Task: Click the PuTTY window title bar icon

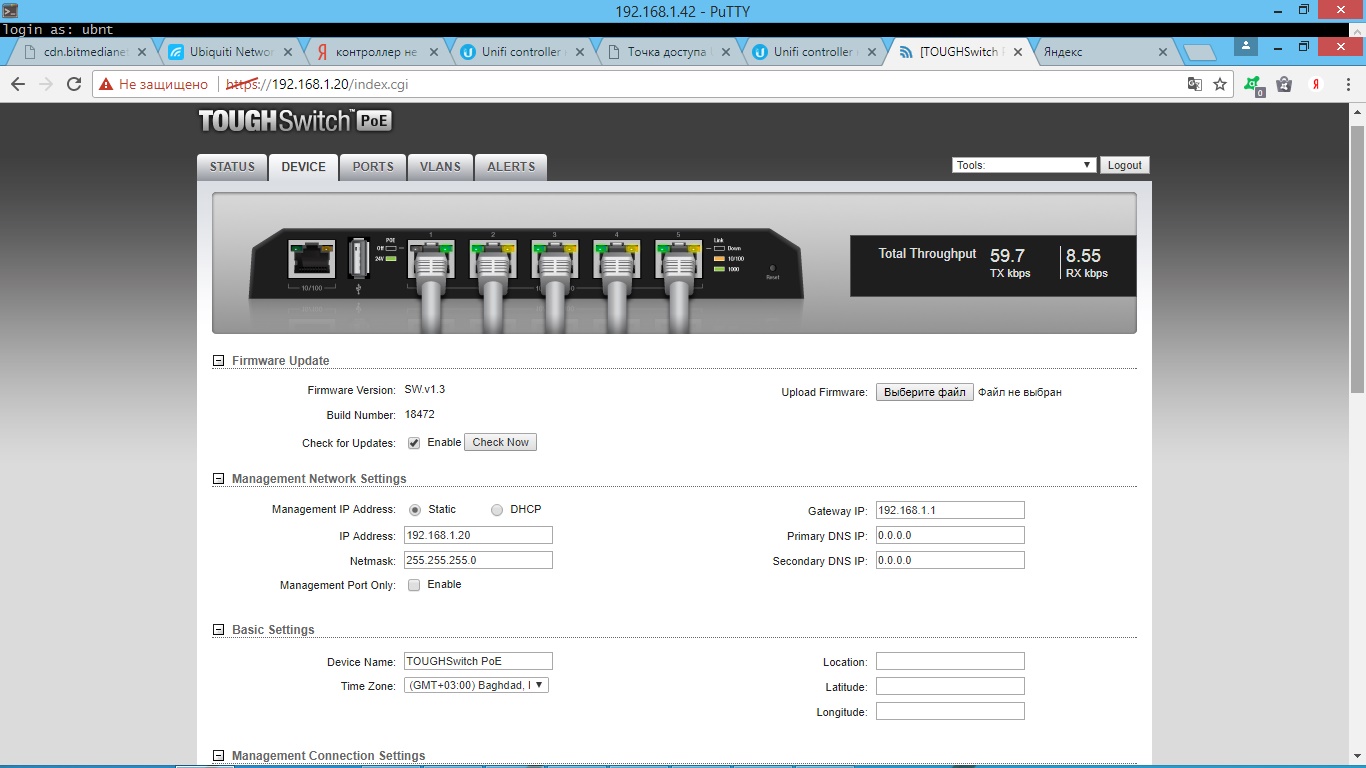Action: coord(10,11)
